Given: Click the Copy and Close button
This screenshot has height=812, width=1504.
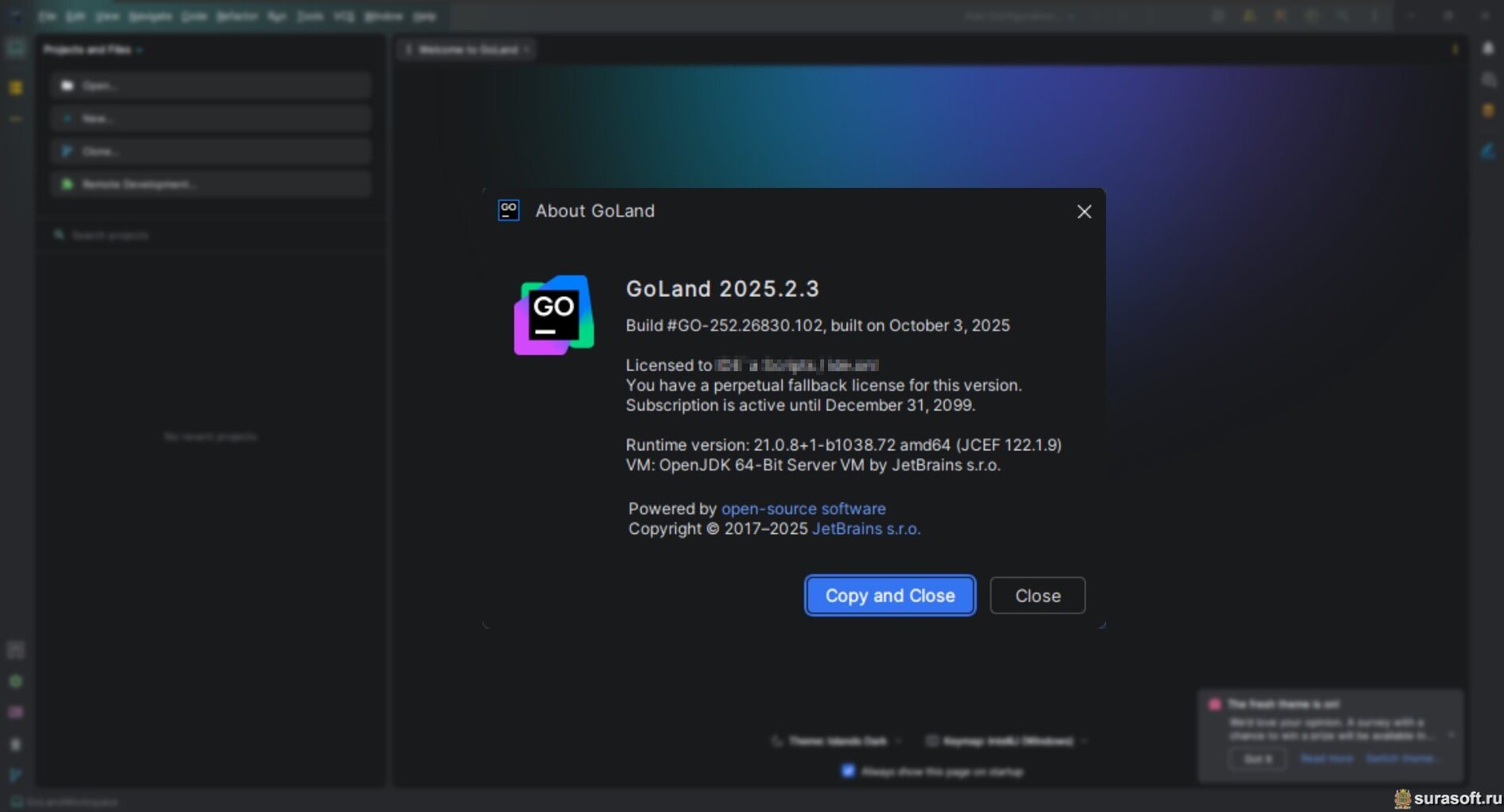Looking at the screenshot, I should click(x=889, y=595).
